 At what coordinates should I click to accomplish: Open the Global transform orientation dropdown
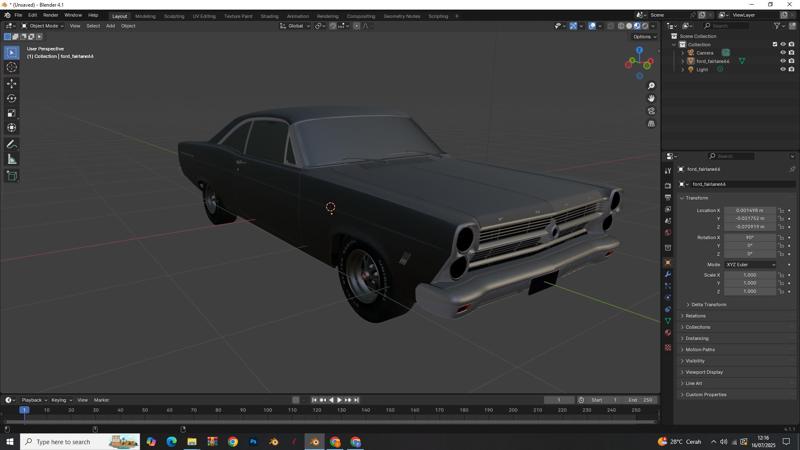tap(295, 26)
